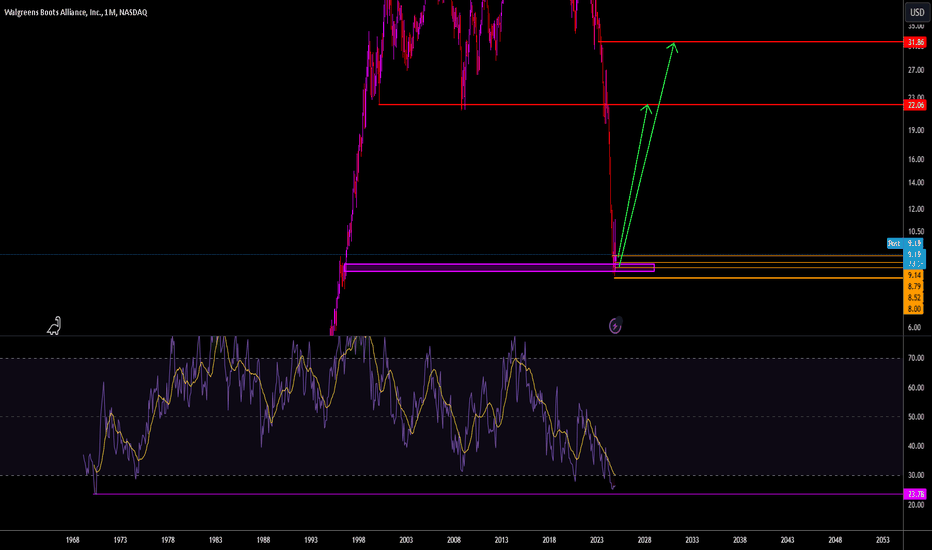Click the 30.00 level on RSI axis
The width and height of the screenshot is (932, 550).
tap(916, 475)
